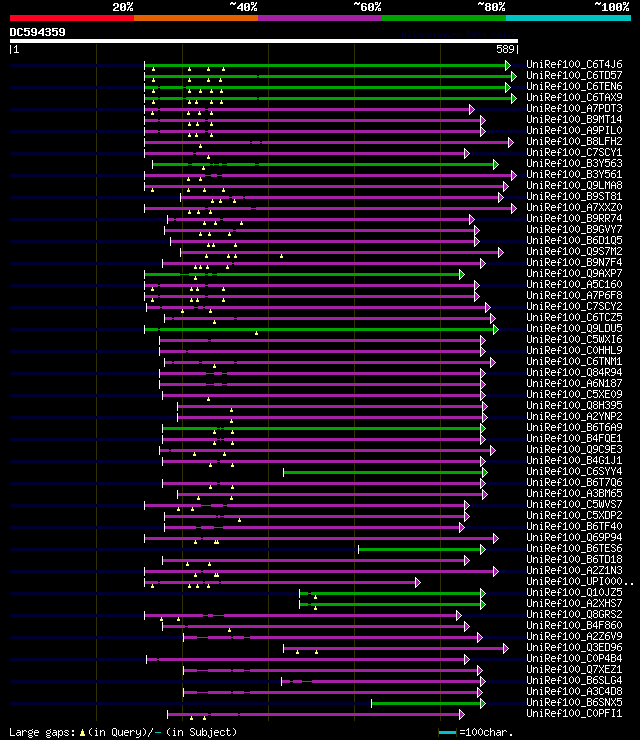Select the UniRef100_B3Y561 label
This screenshot has height=740, width=640.
574,174
